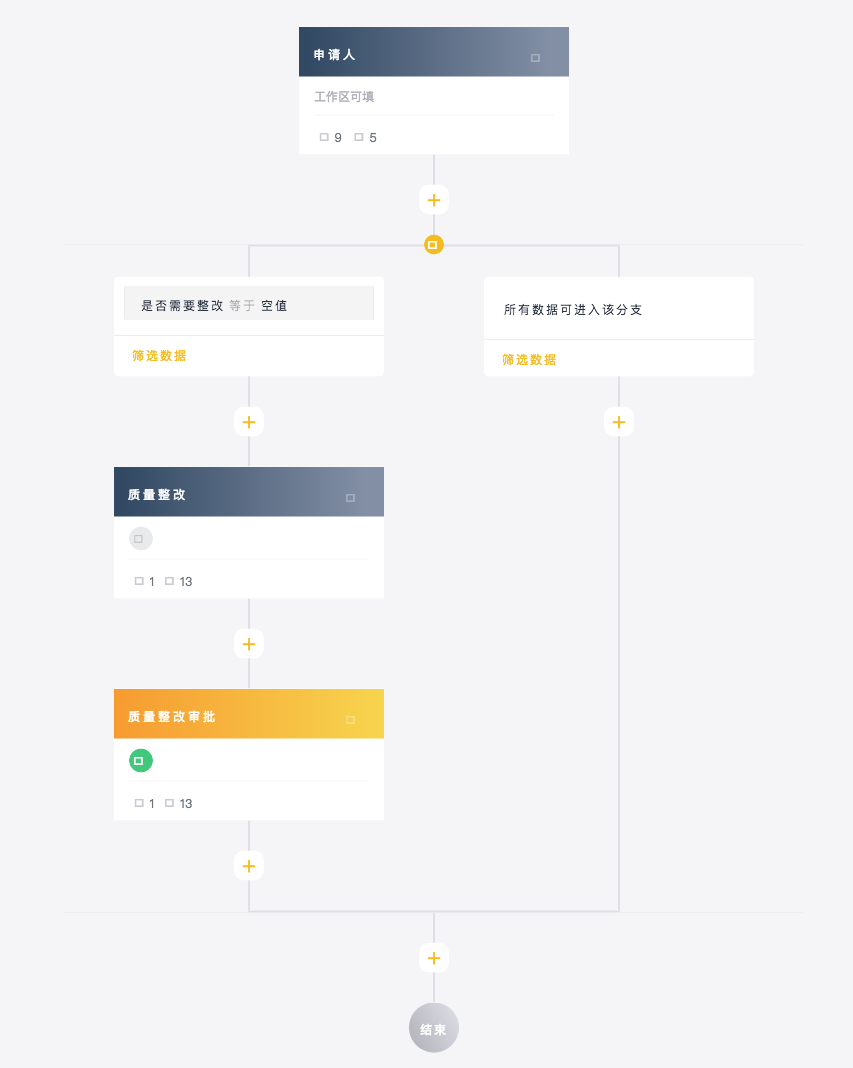Click the 工作区可填 text in 申请人 node
This screenshot has height=1068, width=853.
[344, 97]
